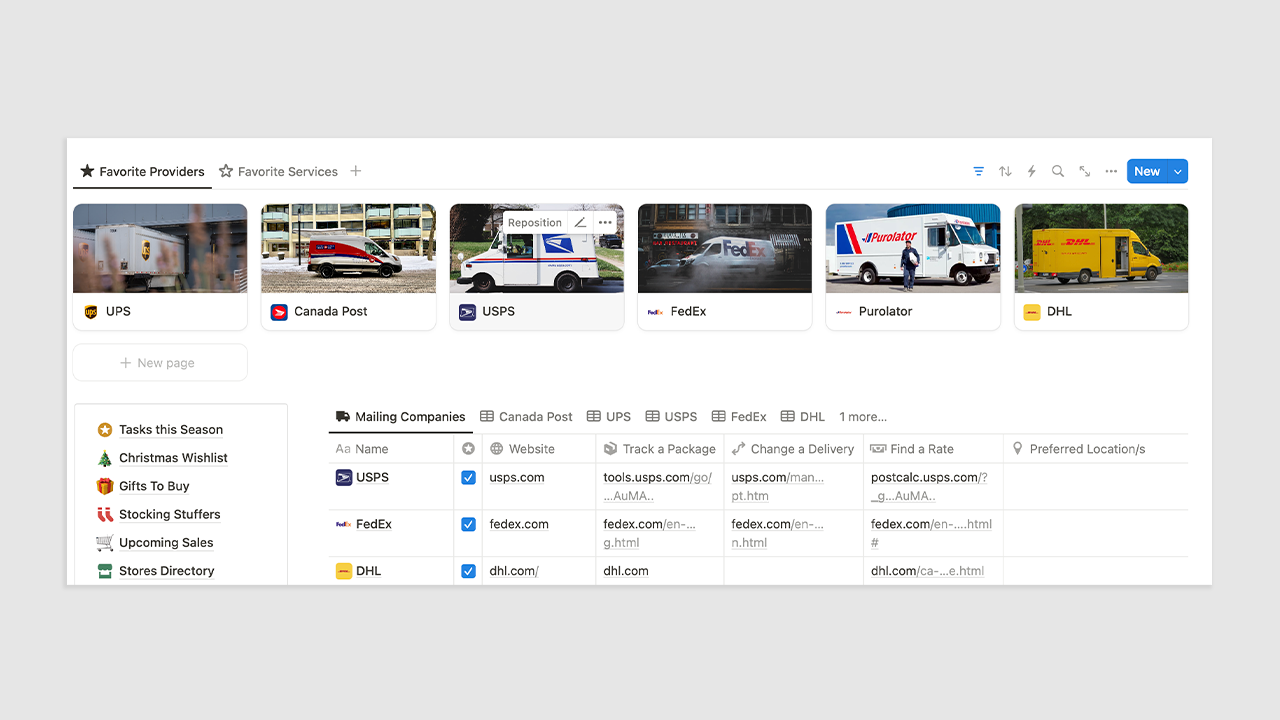Open fedex.com website link
The image size is (1280, 720).
tap(519, 524)
